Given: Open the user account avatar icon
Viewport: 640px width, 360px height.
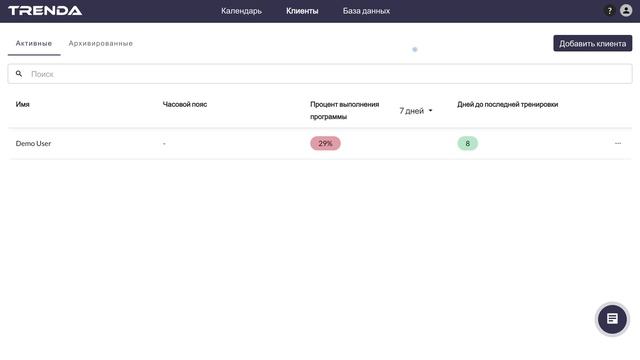Looking at the screenshot, I should (626, 11).
